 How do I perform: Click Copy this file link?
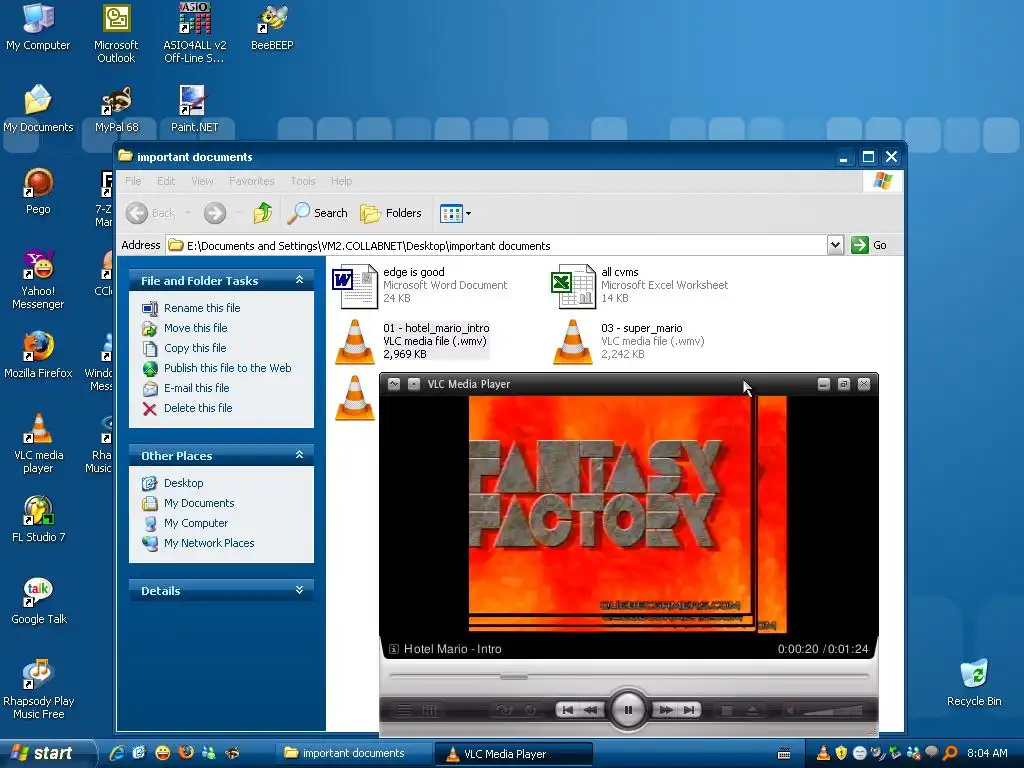point(195,348)
